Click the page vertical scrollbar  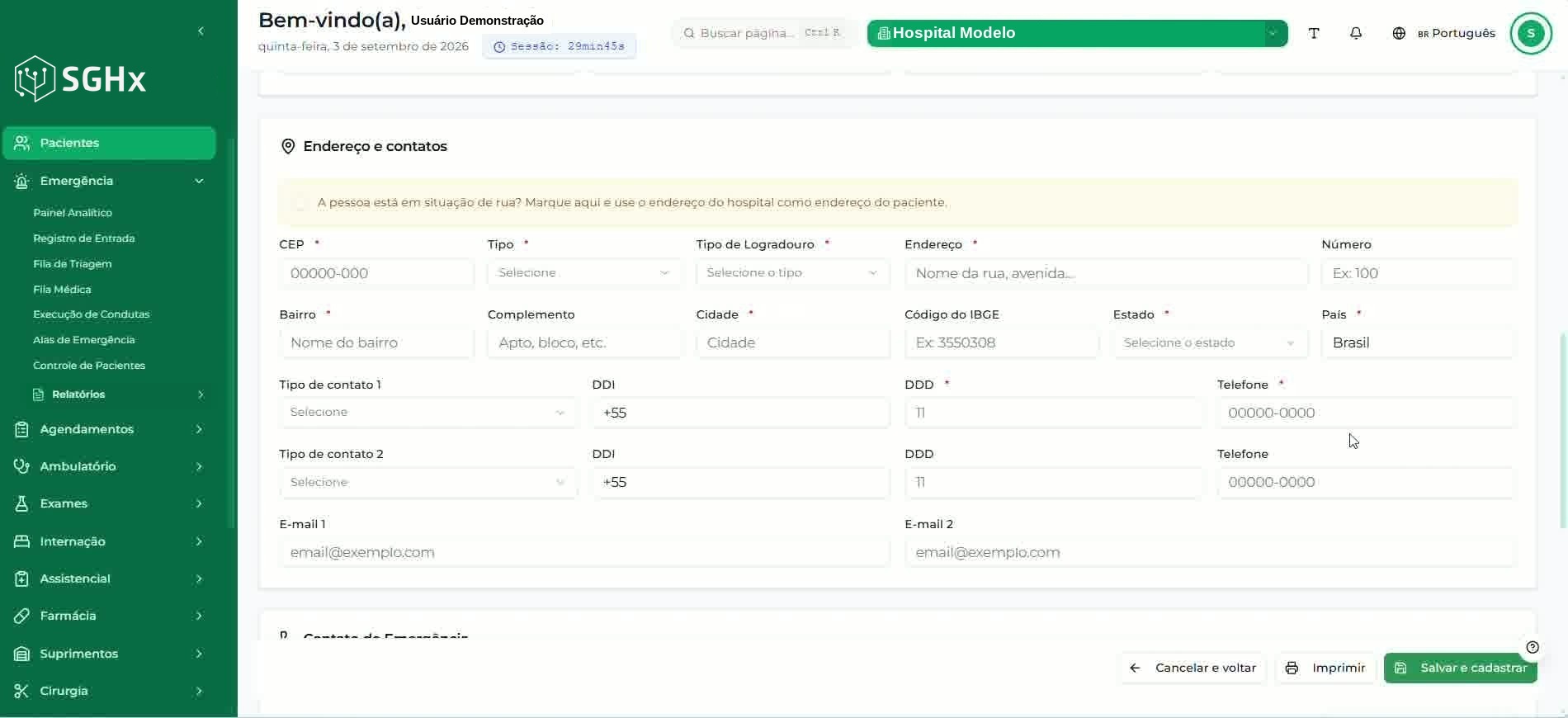point(1562,429)
